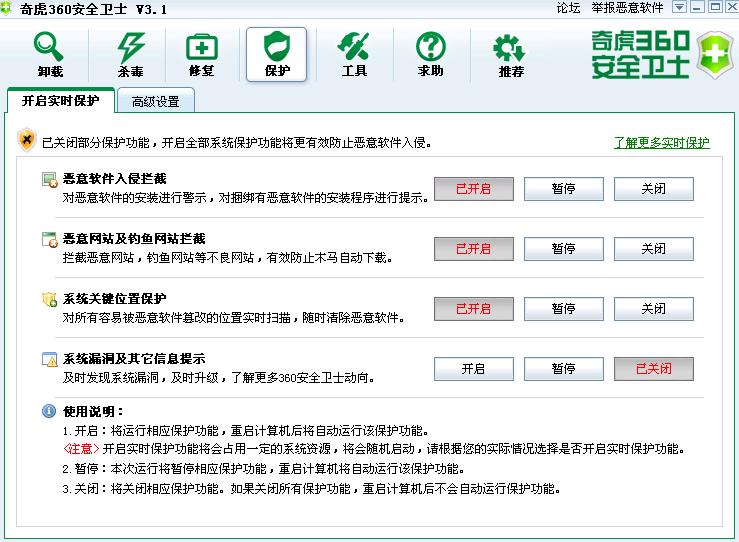Click 已开启 for 恶意软件入侵拦截

click(474, 189)
